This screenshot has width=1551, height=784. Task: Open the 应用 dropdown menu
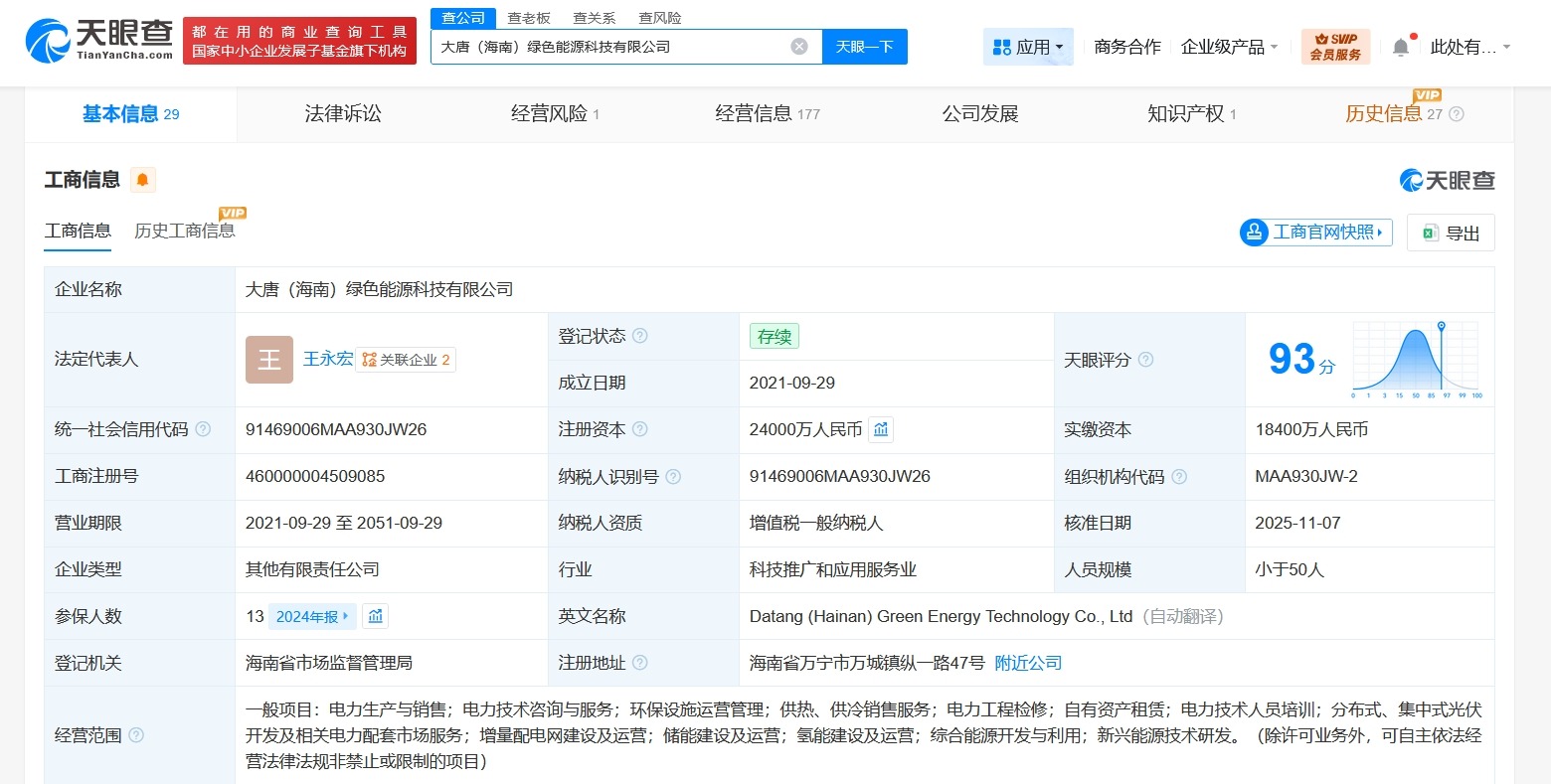pyautogui.click(x=1028, y=46)
